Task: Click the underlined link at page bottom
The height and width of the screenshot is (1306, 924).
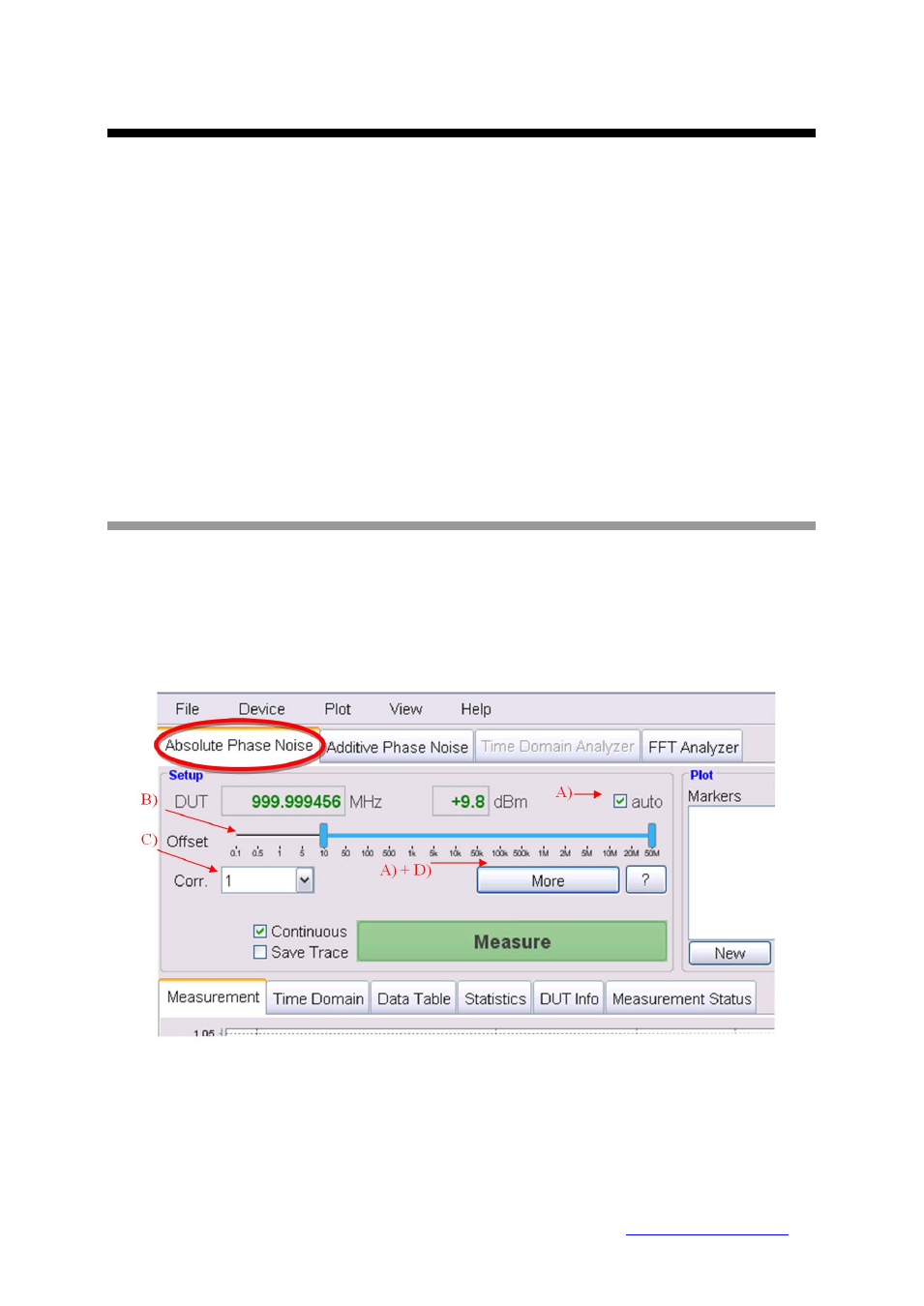Action: click(706, 1232)
